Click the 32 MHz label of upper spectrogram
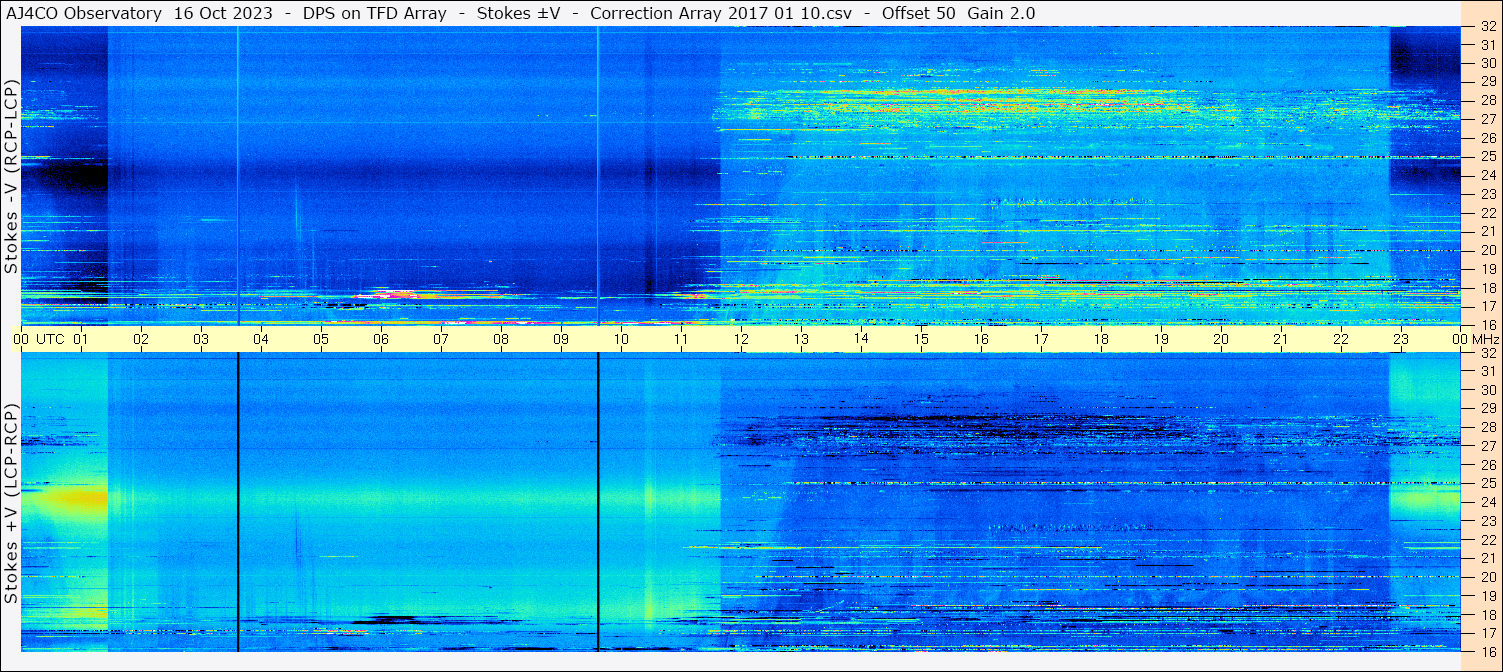Viewport: 1503px width, 672px height. tap(1488, 27)
